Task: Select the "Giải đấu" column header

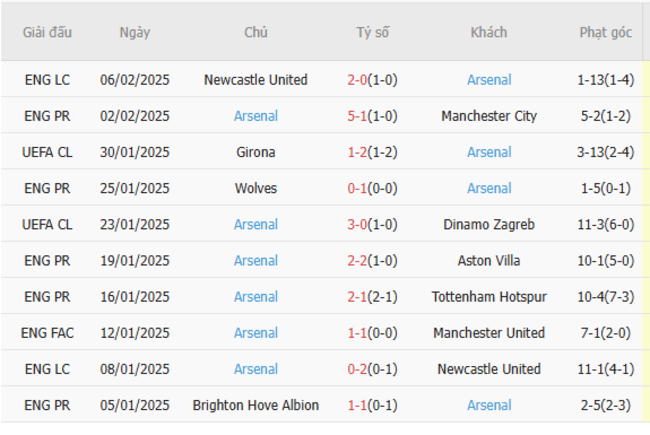Action: pyautogui.click(x=47, y=32)
